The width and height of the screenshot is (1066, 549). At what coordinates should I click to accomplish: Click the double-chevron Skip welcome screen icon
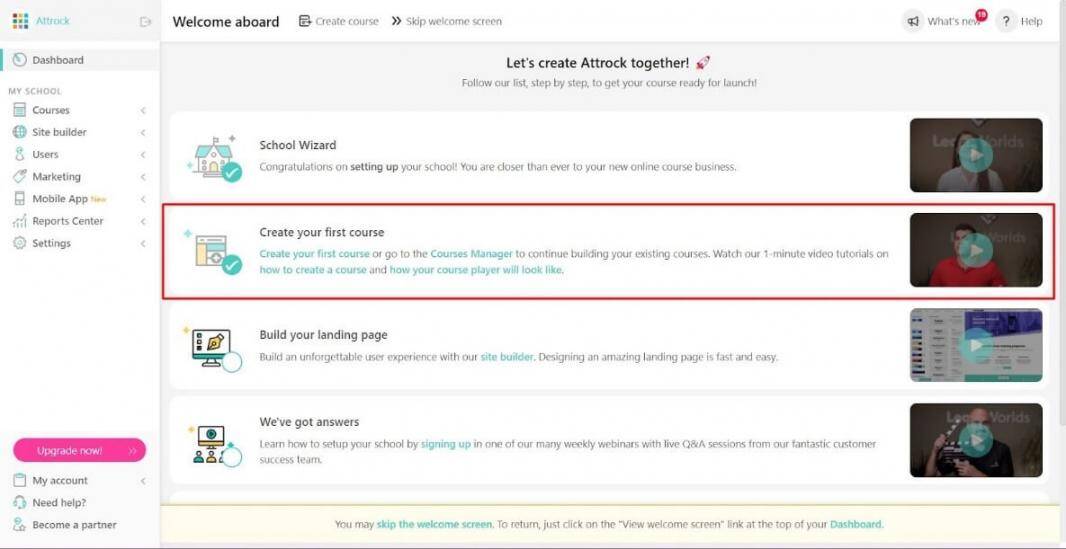tap(396, 21)
